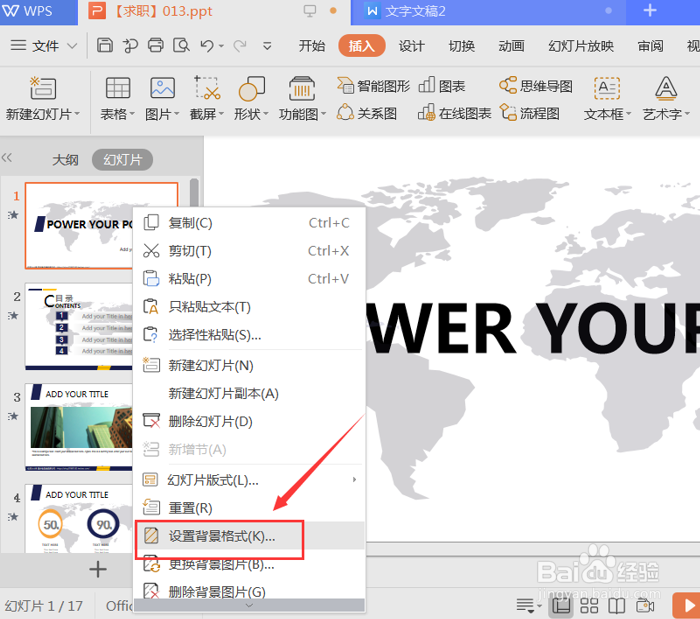Open the 幻灯片放映 ribbon tab
The height and width of the screenshot is (619, 700).
581,46
